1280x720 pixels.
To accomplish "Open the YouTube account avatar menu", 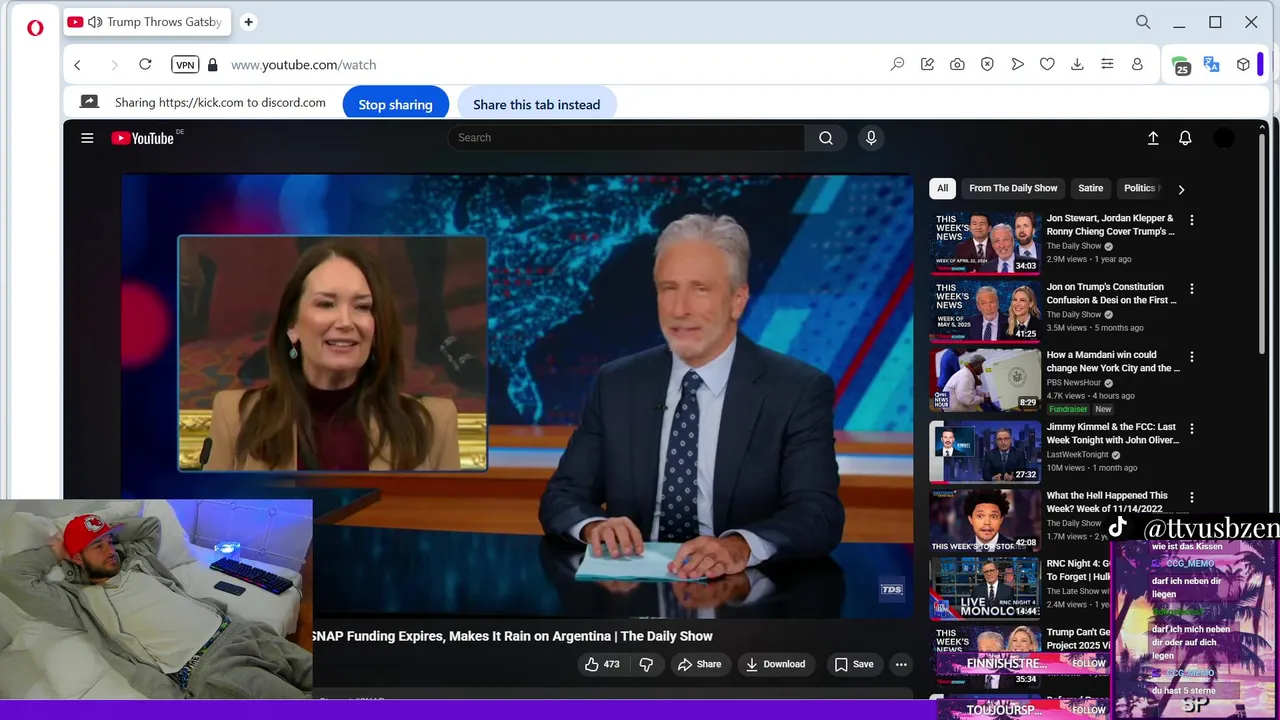I will [x=1224, y=138].
